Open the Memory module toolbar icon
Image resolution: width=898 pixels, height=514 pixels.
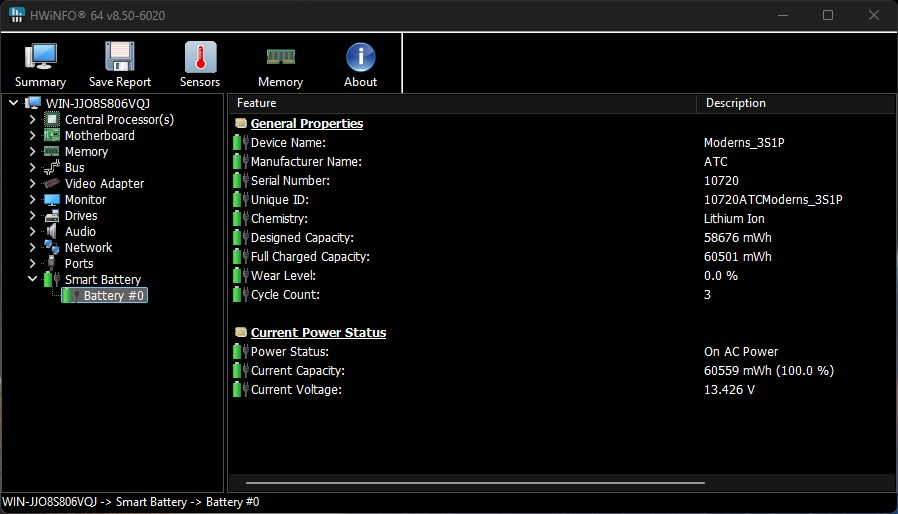click(x=281, y=56)
